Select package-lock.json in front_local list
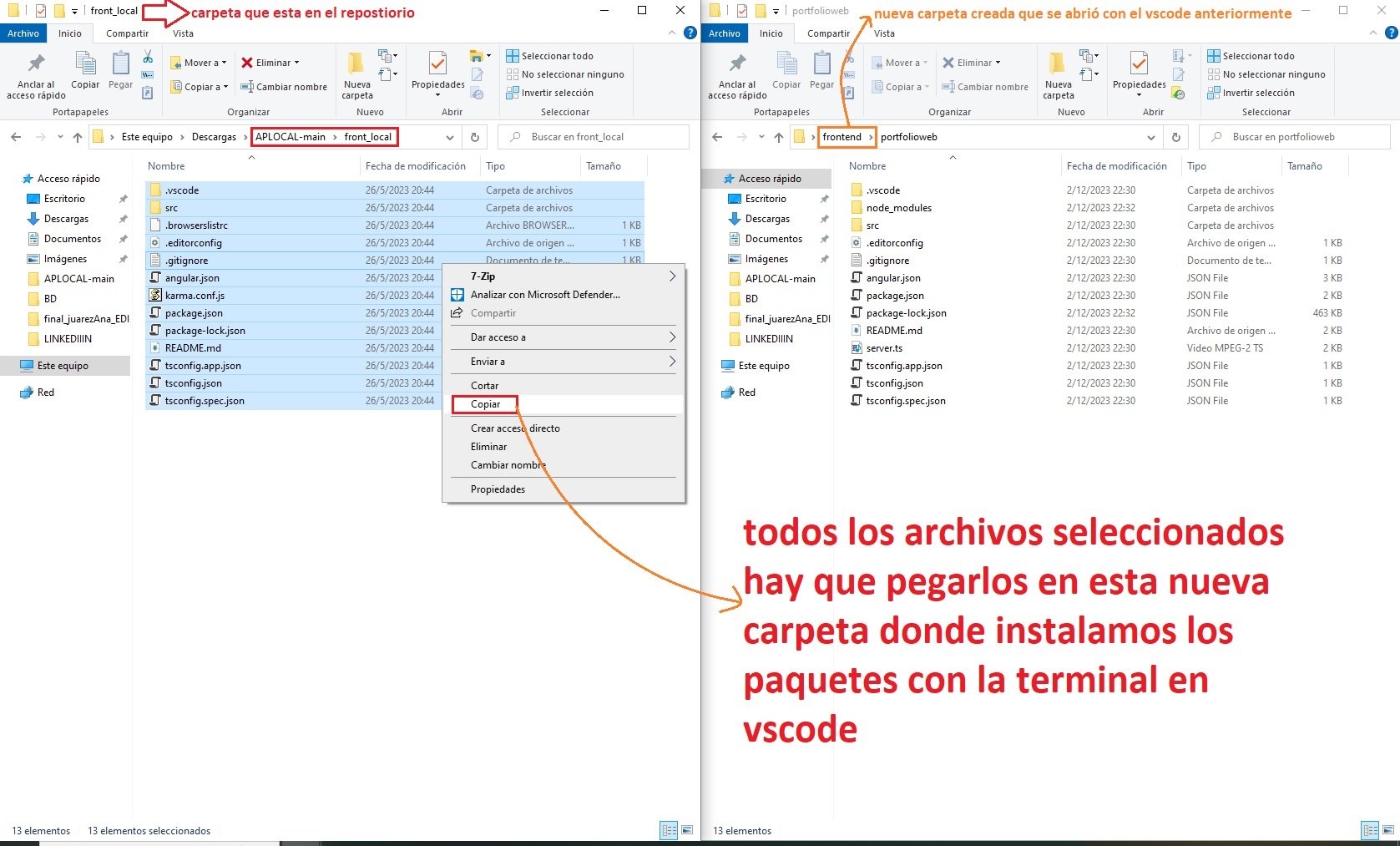This screenshot has height=846, width=1400. 205,331
